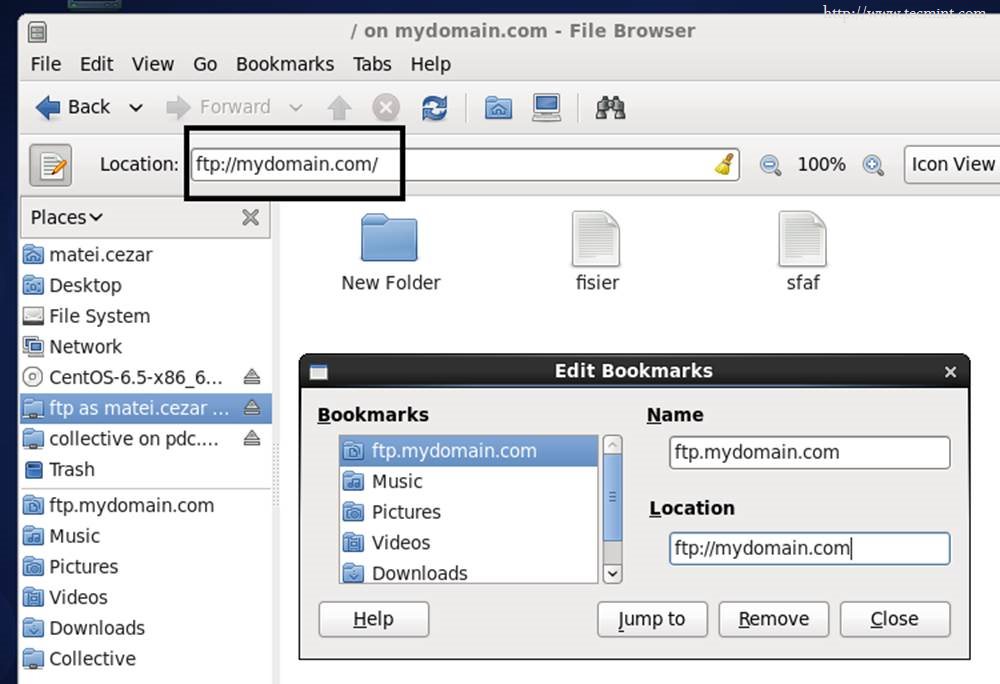Screen dimensions: 1000x684
Task: Open the View menu
Action: point(152,64)
